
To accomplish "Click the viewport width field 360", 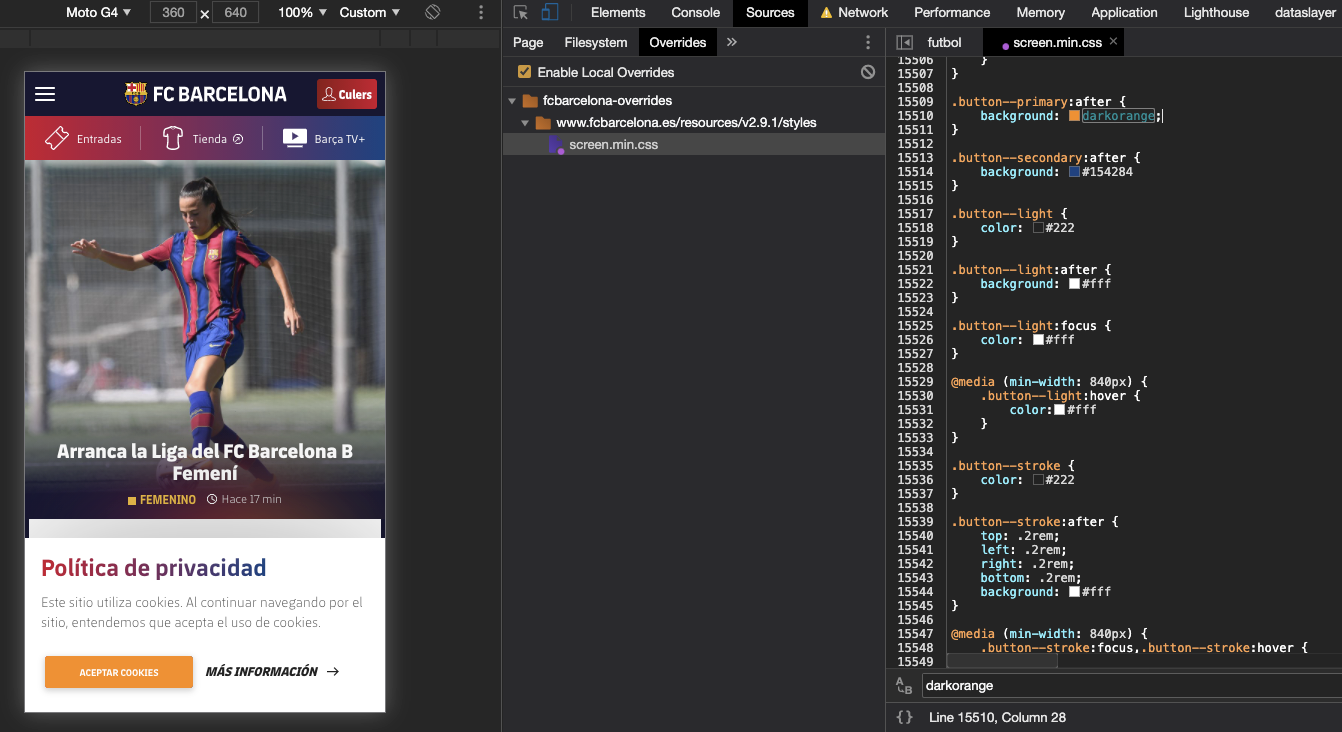I will point(172,12).
